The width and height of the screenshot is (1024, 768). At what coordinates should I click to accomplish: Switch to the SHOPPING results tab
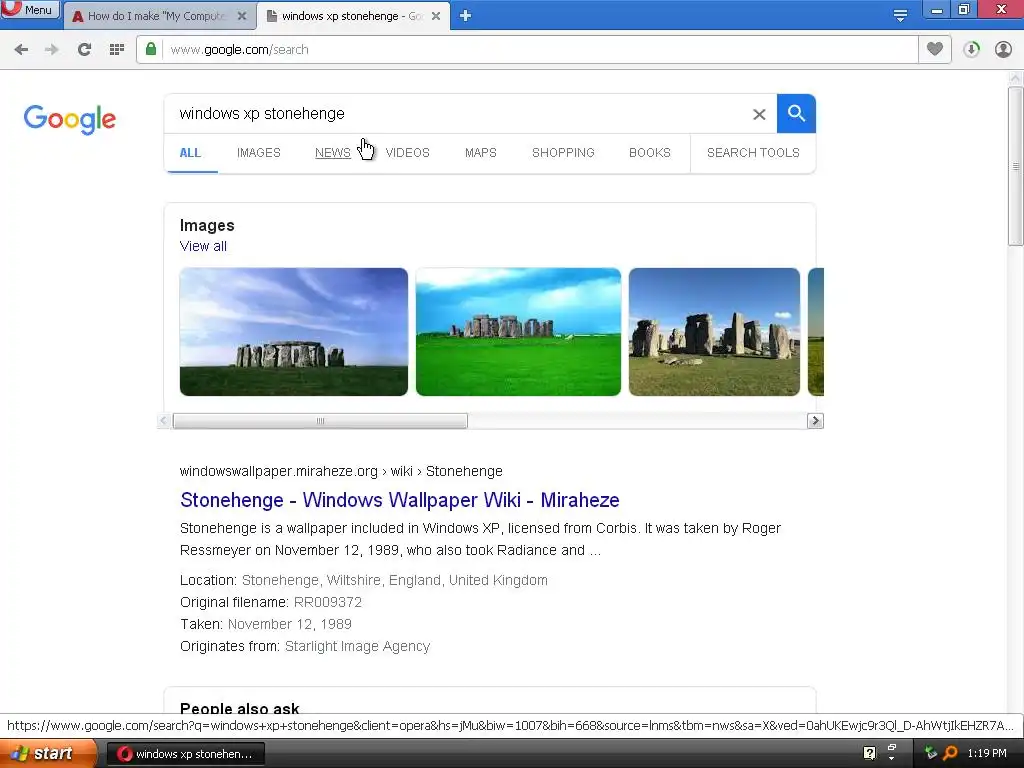tap(563, 153)
